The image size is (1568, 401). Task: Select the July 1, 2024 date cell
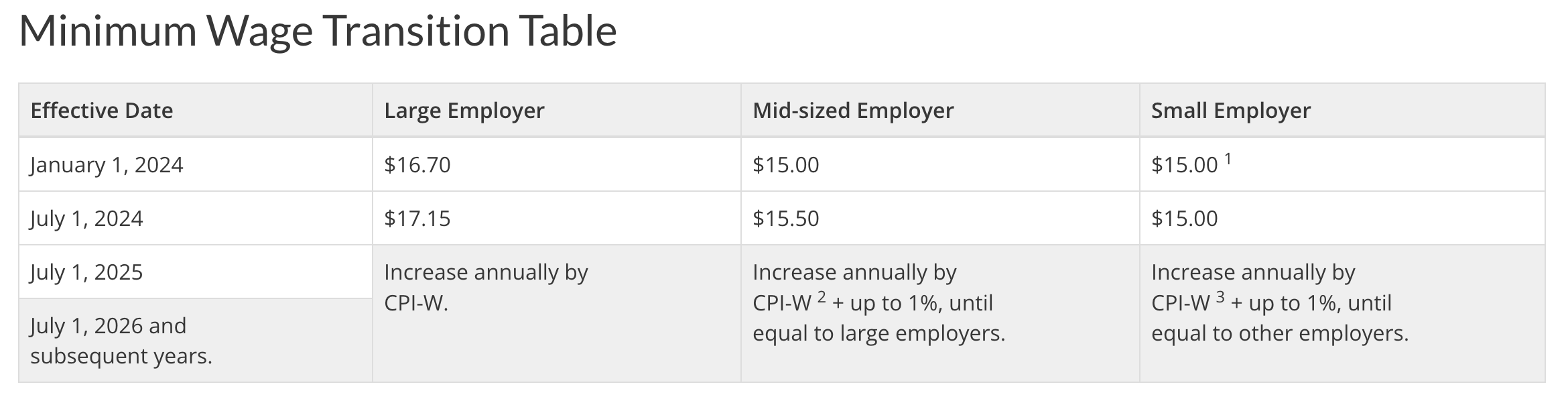point(86,219)
